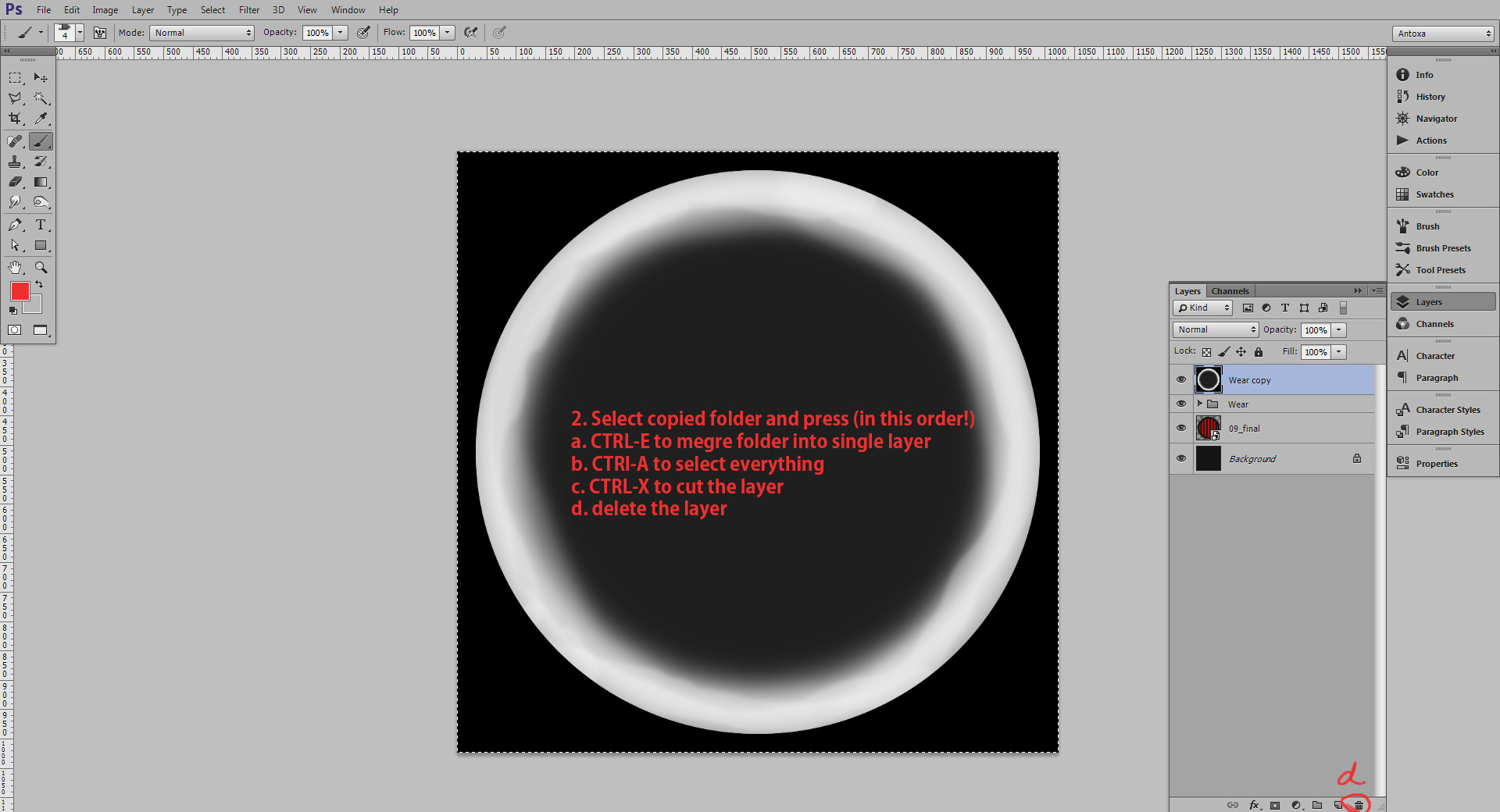Toggle the Brush panel from options bar
The width and height of the screenshot is (1500, 812).
[100, 33]
